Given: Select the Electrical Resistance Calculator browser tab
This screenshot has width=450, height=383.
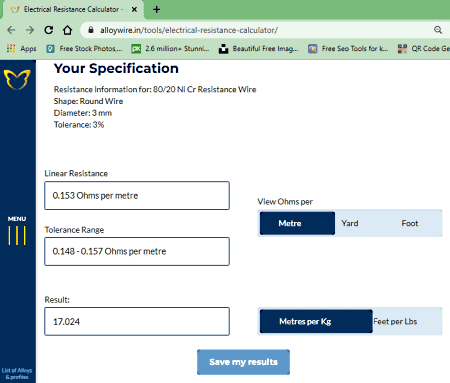Looking at the screenshot, I should point(73,9).
